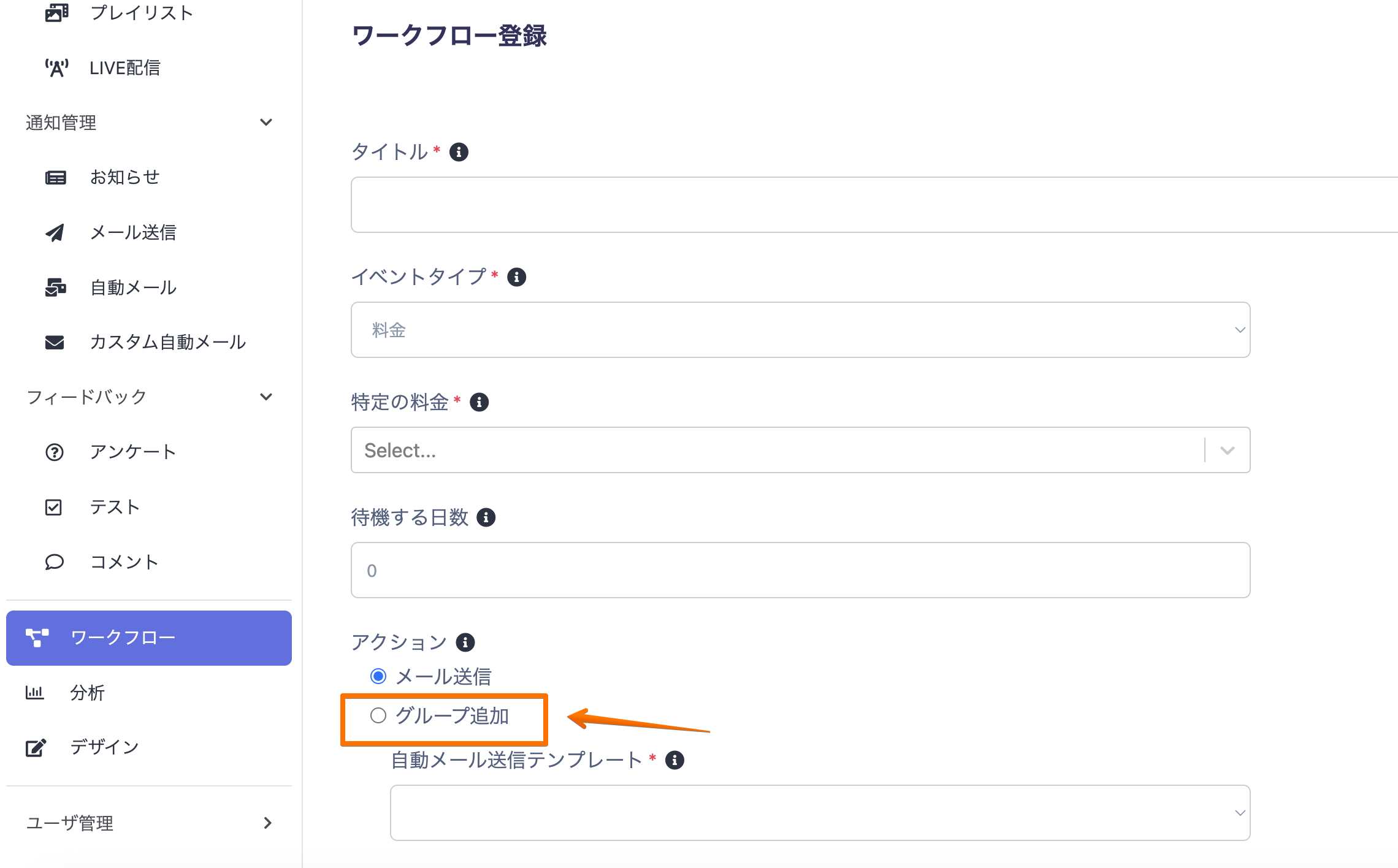Image resolution: width=1398 pixels, height=868 pixels.
Task: Go to 分析 in the sidebar
Action: pyautogui.click(x=87, y=693)
